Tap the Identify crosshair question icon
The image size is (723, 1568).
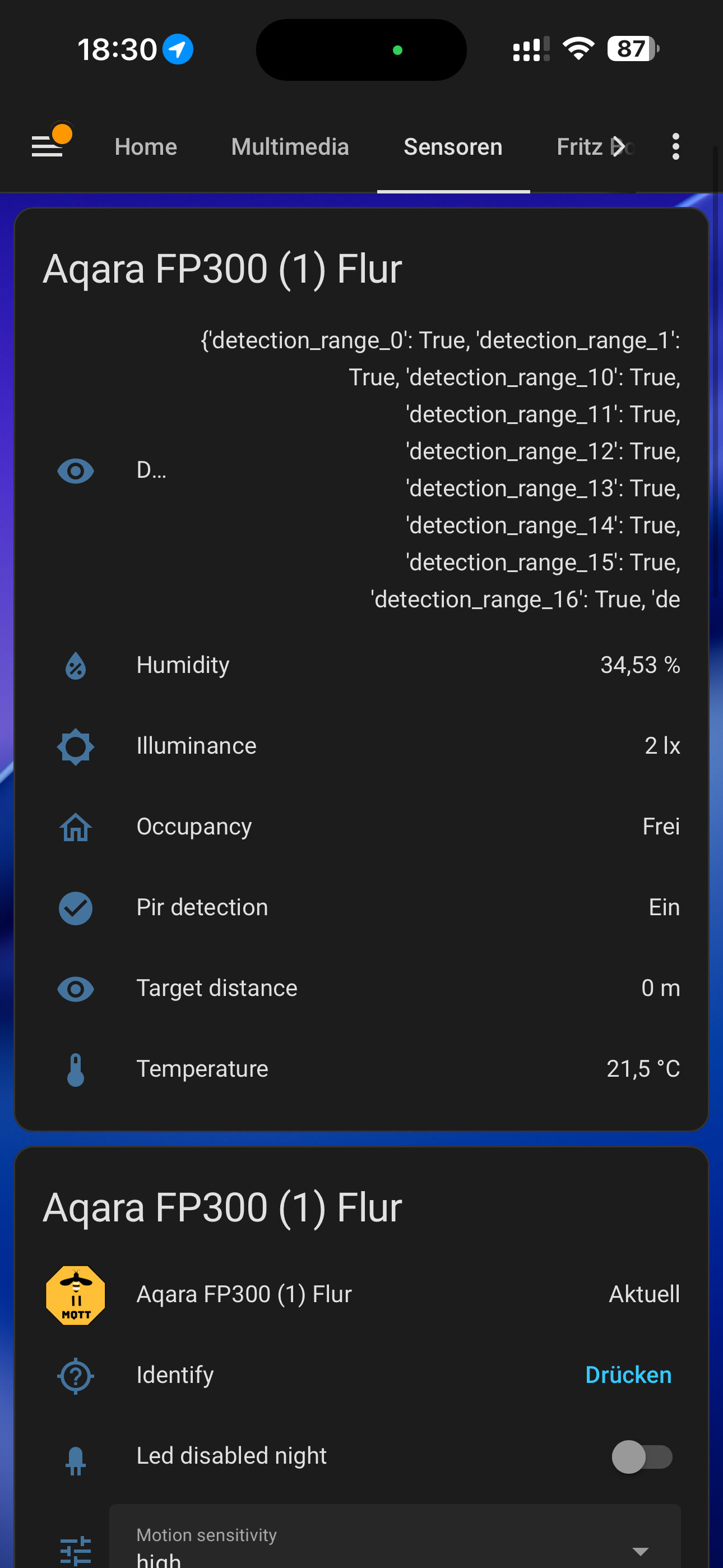click(x=76, y=1375)
